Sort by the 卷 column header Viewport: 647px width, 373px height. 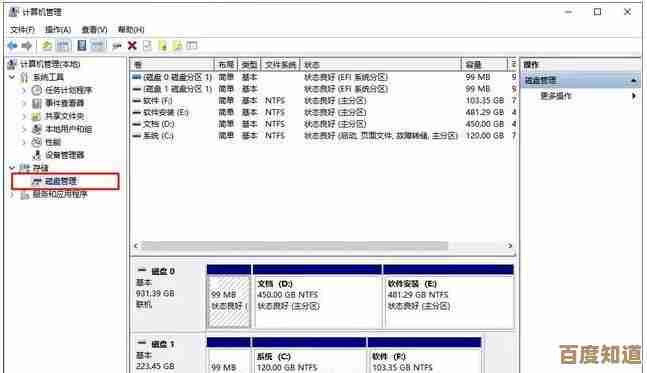pos(172,65)
